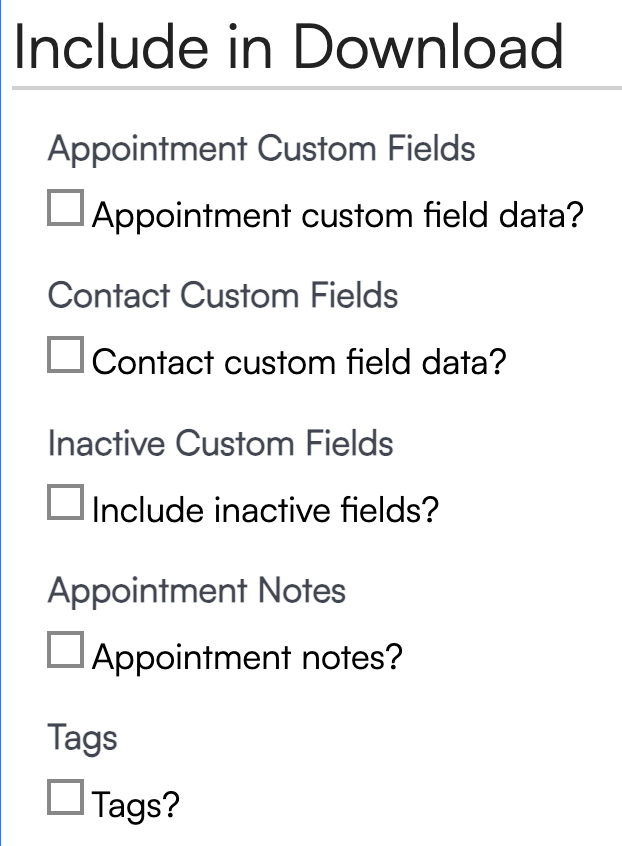Check the Include inactive fields box
The height and width of the screenshot is (846, 622).
coord(64,504)
